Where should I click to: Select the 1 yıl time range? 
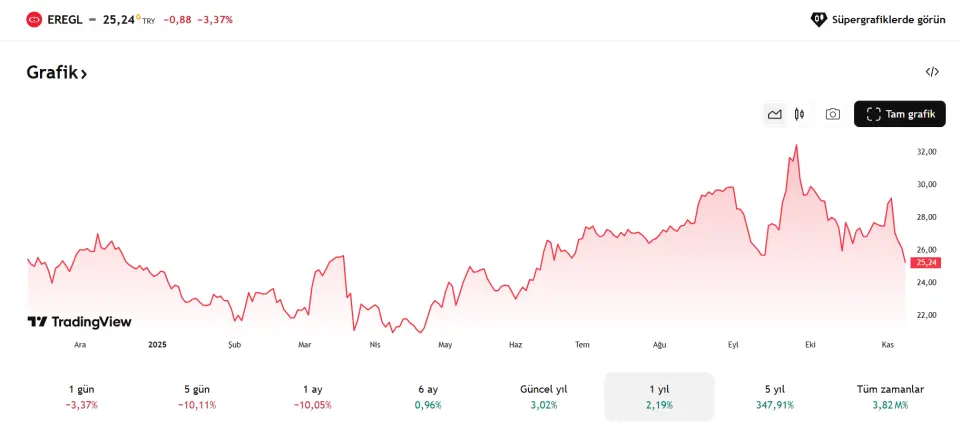click(659, 397)
